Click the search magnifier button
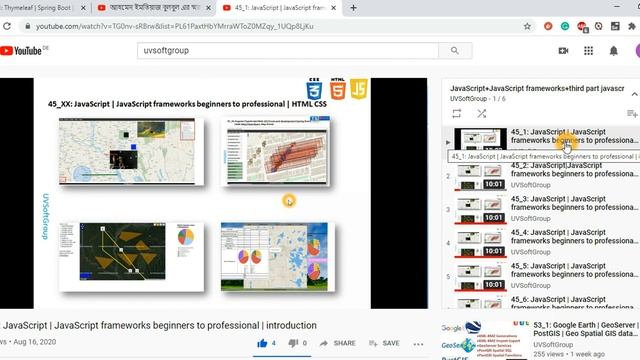Screen dimensions: 640x360 (x=455, y=51)
